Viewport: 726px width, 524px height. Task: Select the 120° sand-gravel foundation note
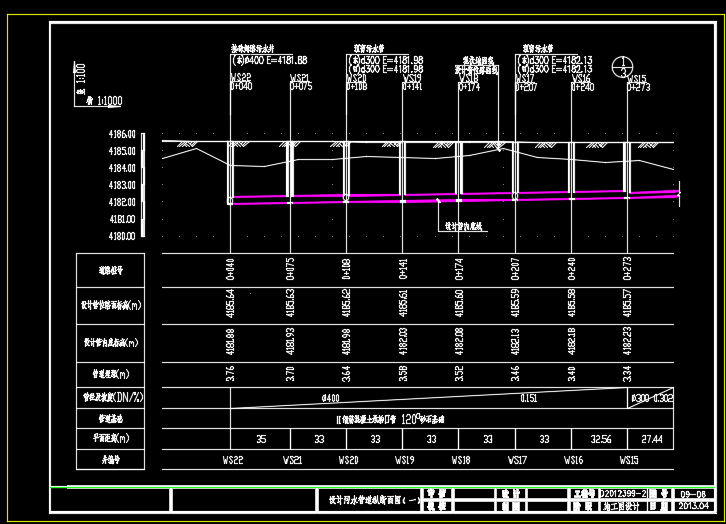pyautogui.click(x=390, y=419)
